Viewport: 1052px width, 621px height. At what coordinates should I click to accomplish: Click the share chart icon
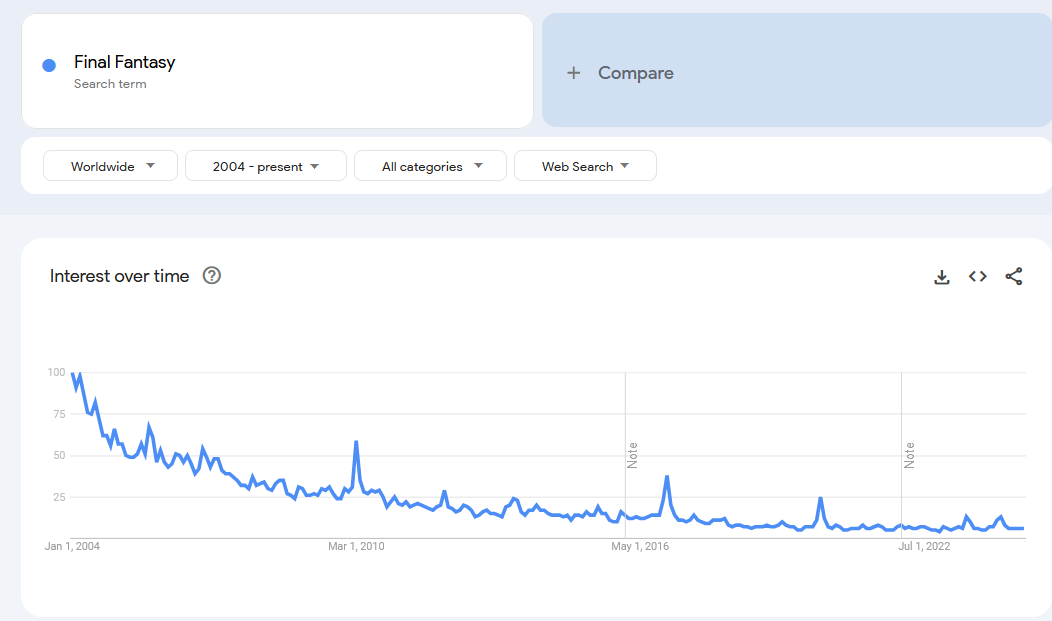click(x=1014, y=276)
